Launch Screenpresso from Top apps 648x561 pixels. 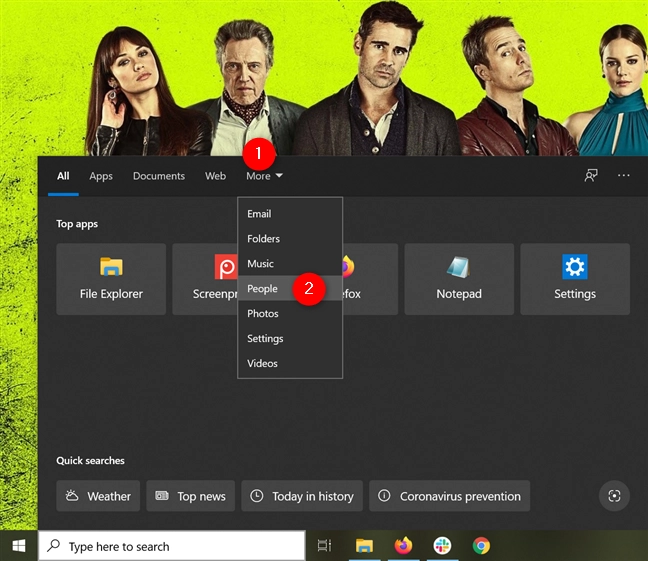pyautogui.click(x=205, y=279)
